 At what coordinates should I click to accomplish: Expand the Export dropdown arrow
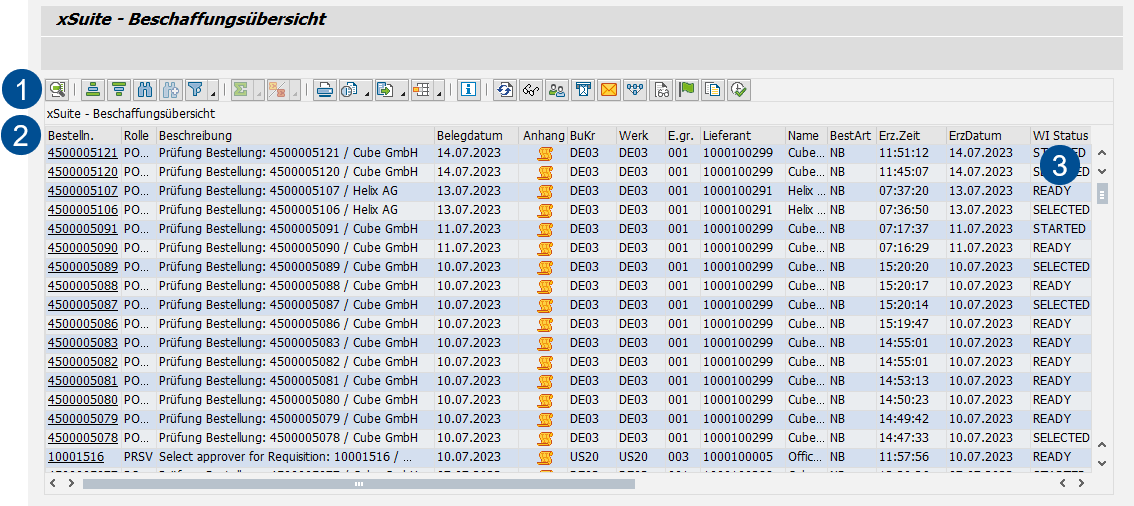403,90
